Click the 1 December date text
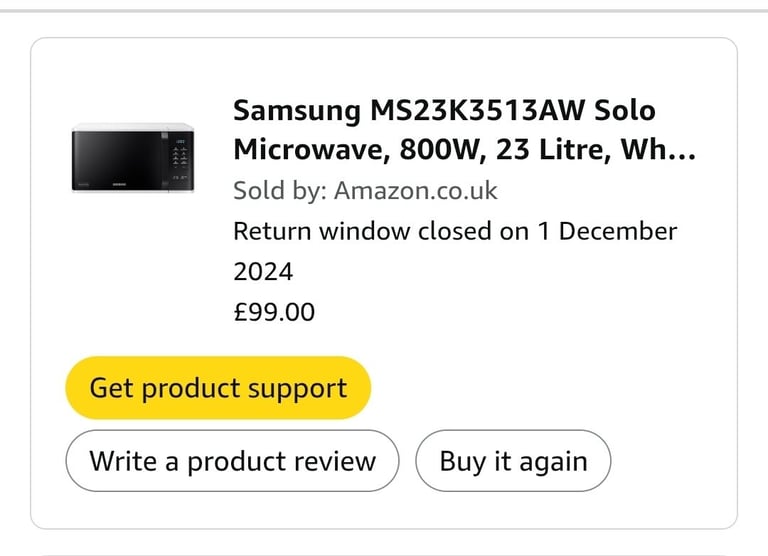This screenshot has width=768, height=556. point(607,231)
